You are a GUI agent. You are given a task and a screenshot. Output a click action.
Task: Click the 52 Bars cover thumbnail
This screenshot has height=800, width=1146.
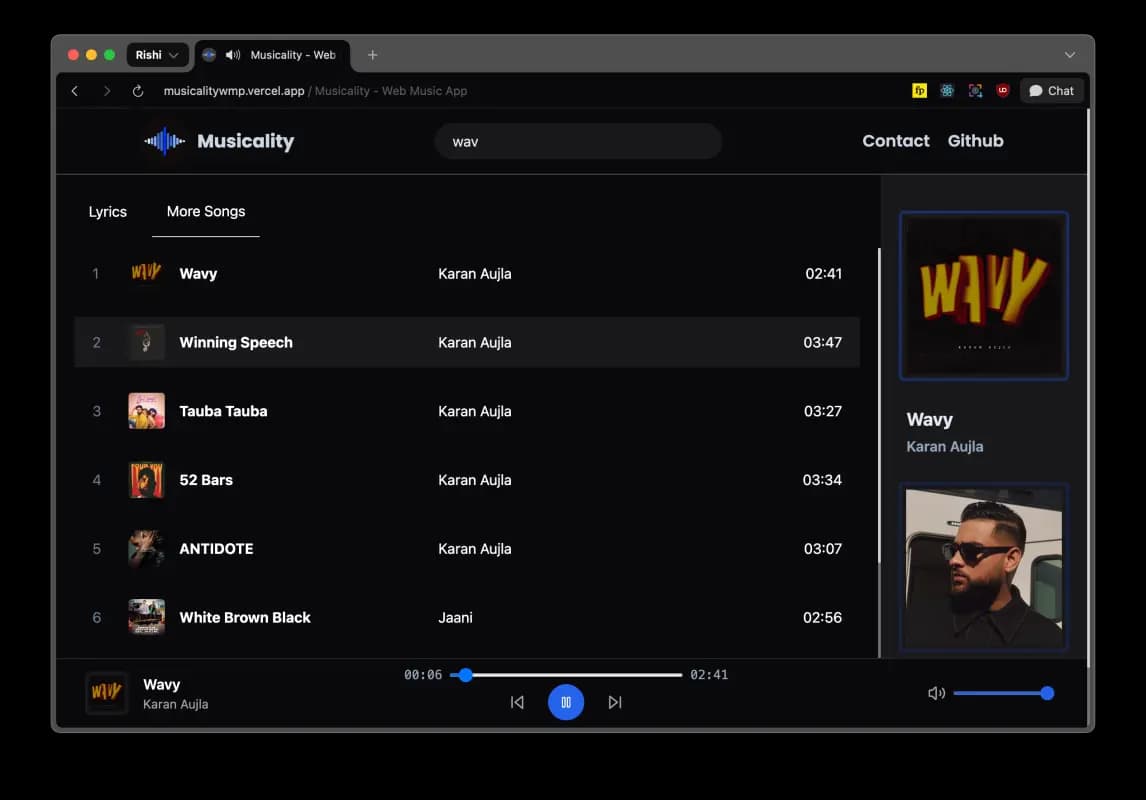[146, 479]
